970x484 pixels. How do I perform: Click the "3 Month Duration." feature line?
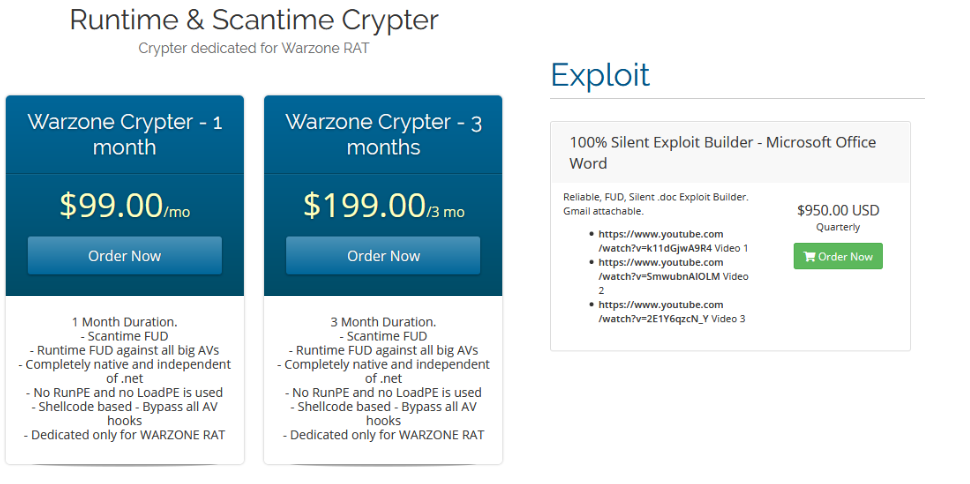[x=383, y=322]
